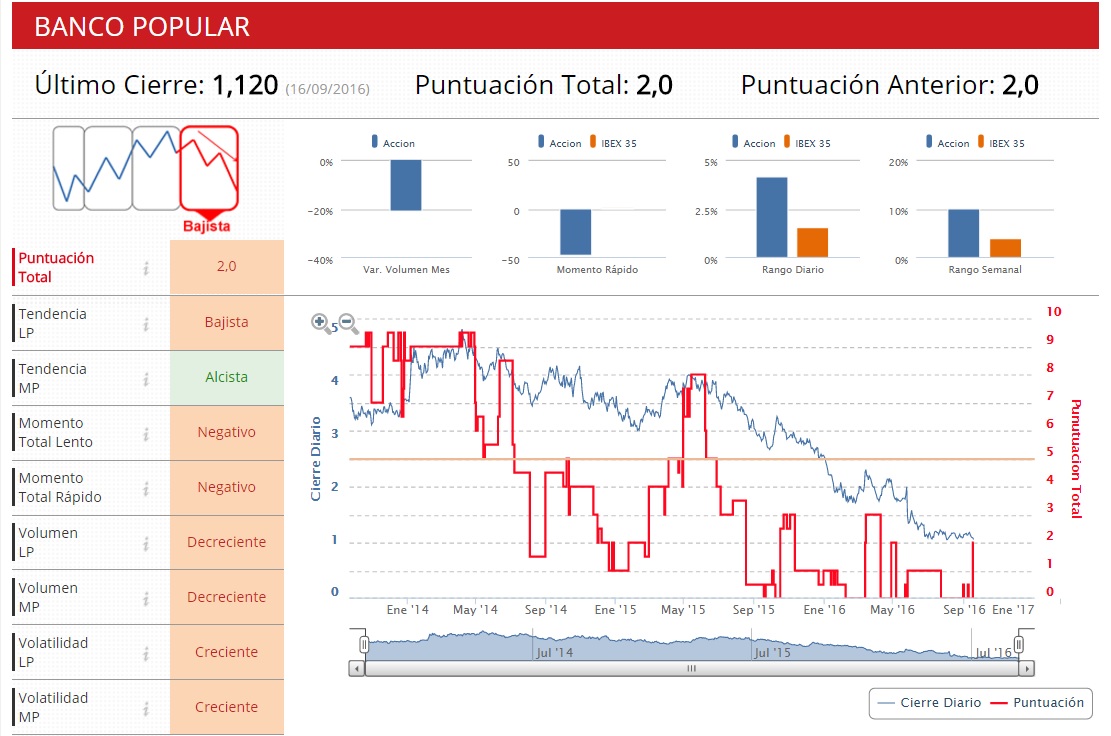
Task: Open info icon beside Momento Total Lento
Action: [146, 434]
